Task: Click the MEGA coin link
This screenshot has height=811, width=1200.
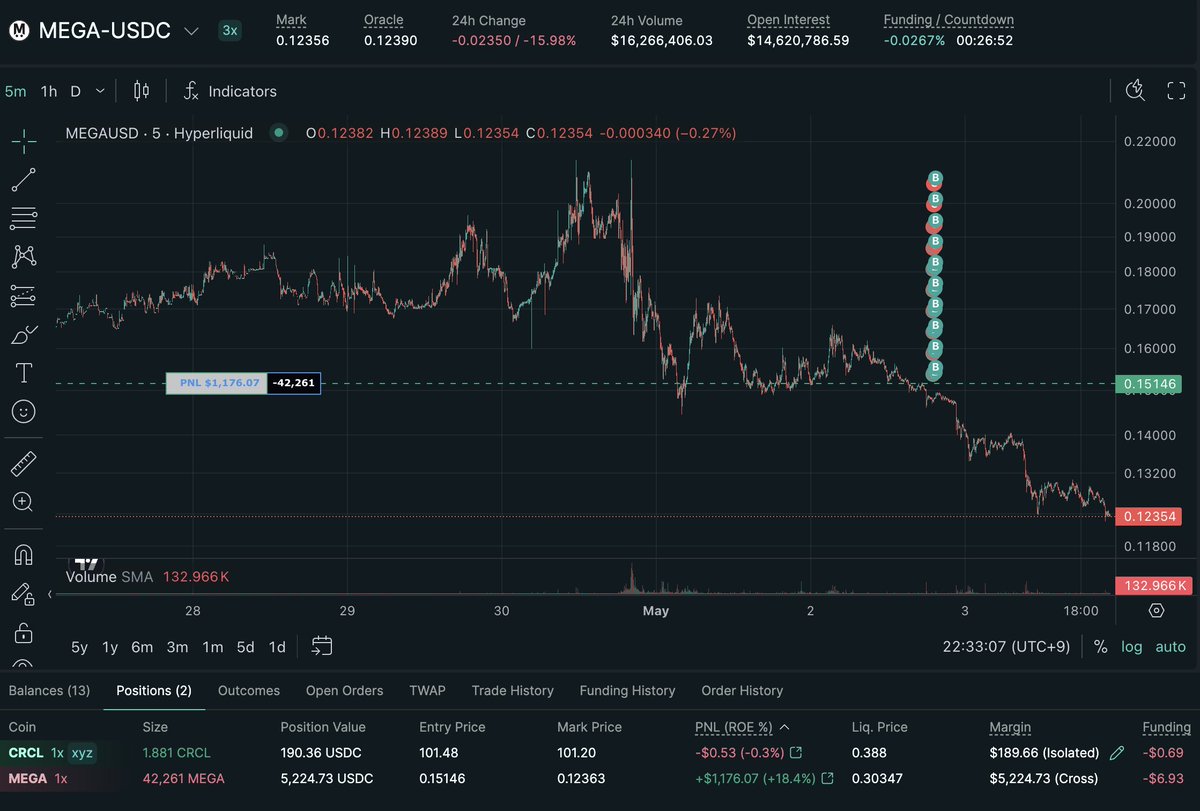Action: (x=28, y=778)
